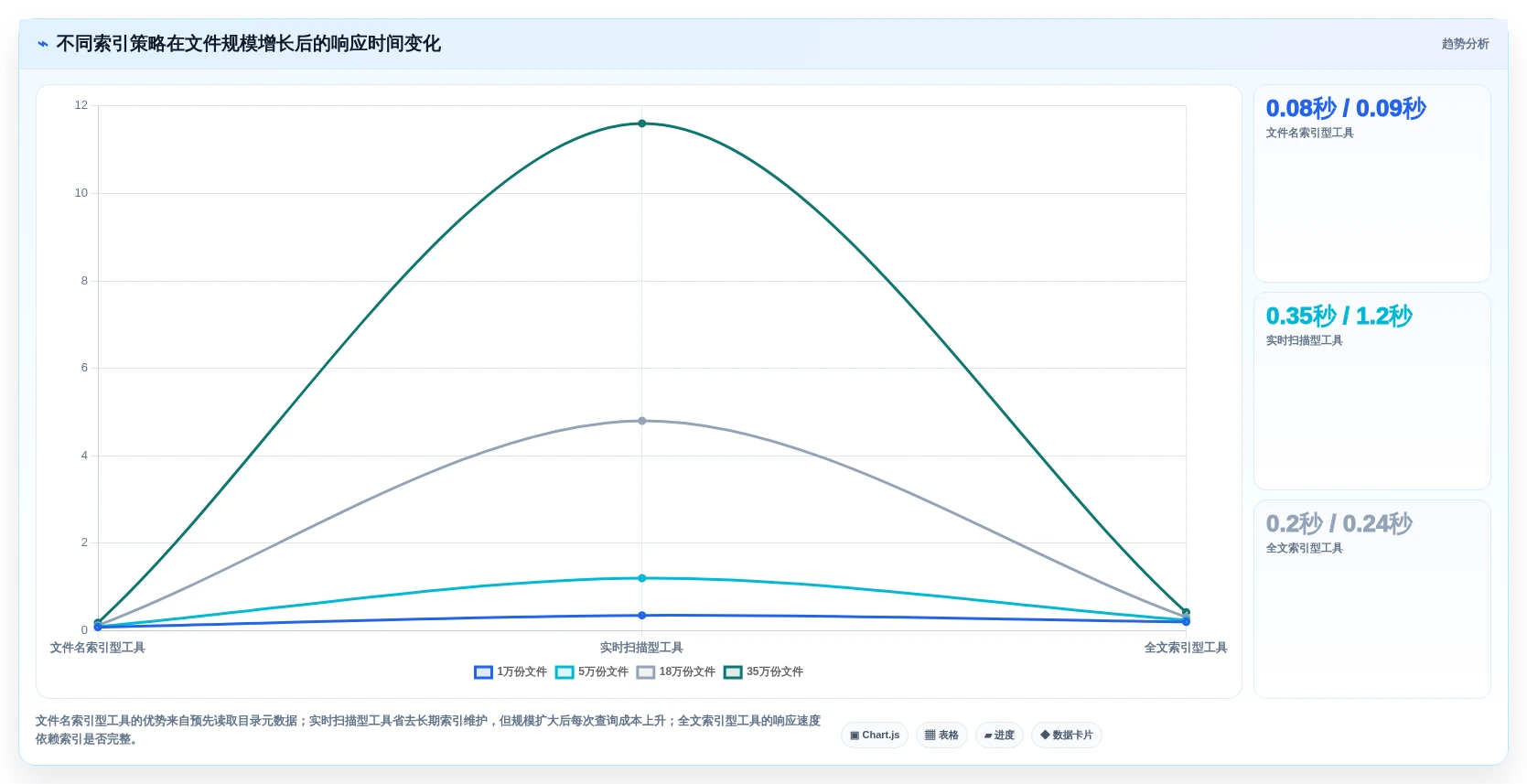Toggle the 1万份文件 legend item
This screenshot has height=784, width=1527.
click(x=511, y=671)
